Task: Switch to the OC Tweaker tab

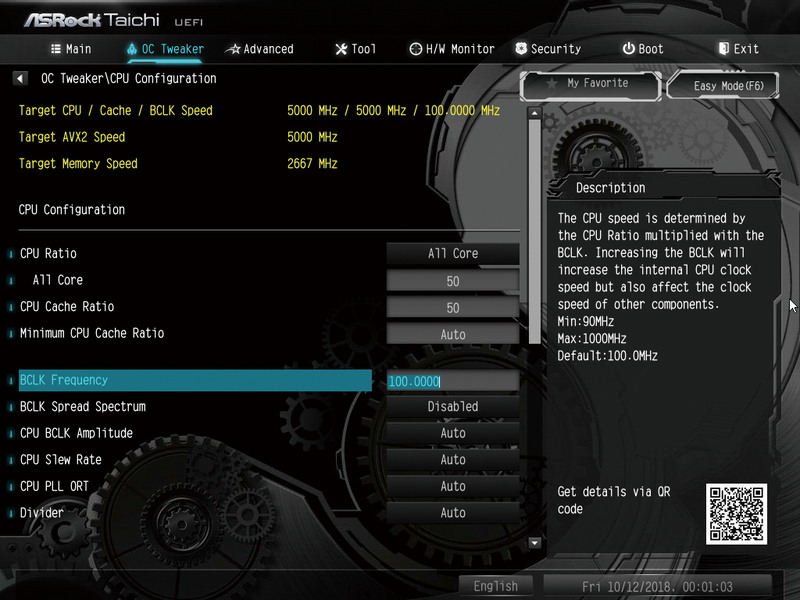Action: [165, 49]
